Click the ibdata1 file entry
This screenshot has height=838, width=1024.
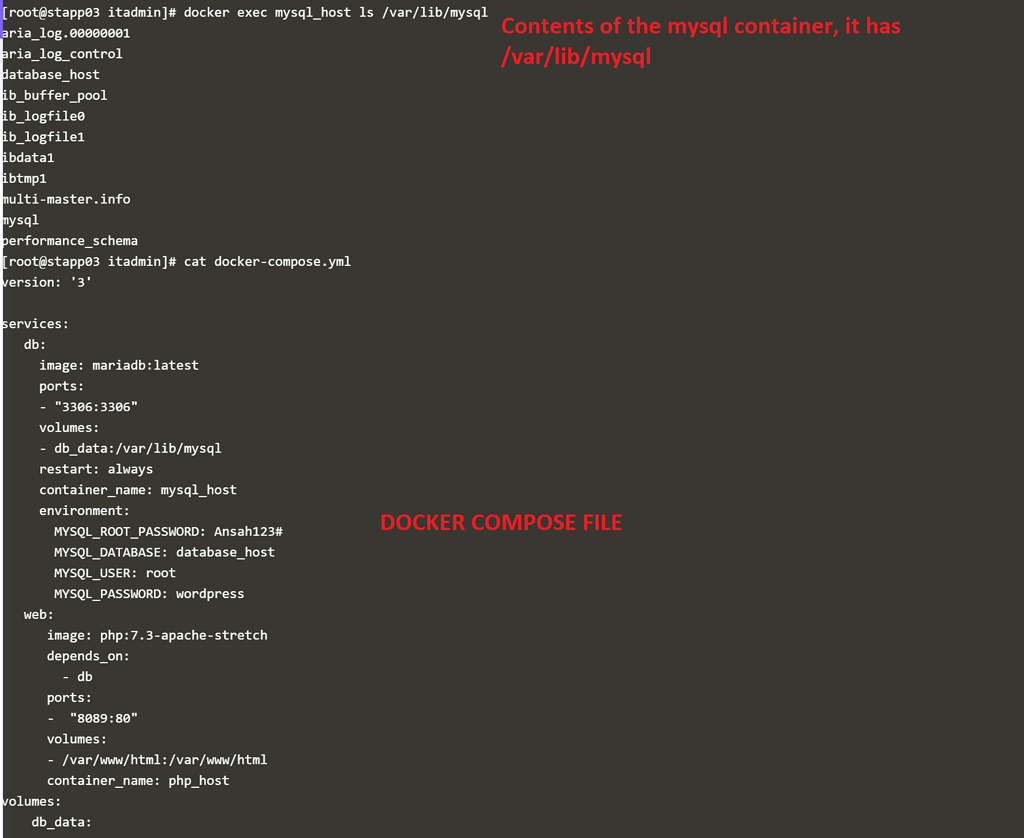click(28, 158)
